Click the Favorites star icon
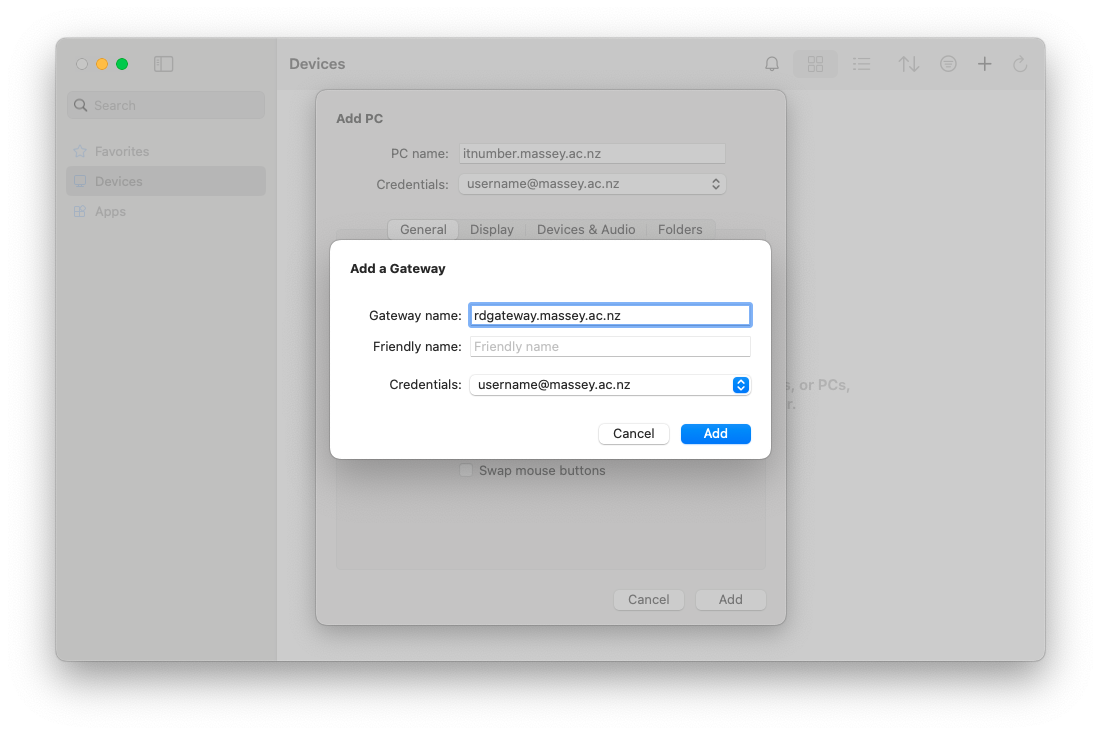This screenshot has width=1101, height=735. (80, 151)
